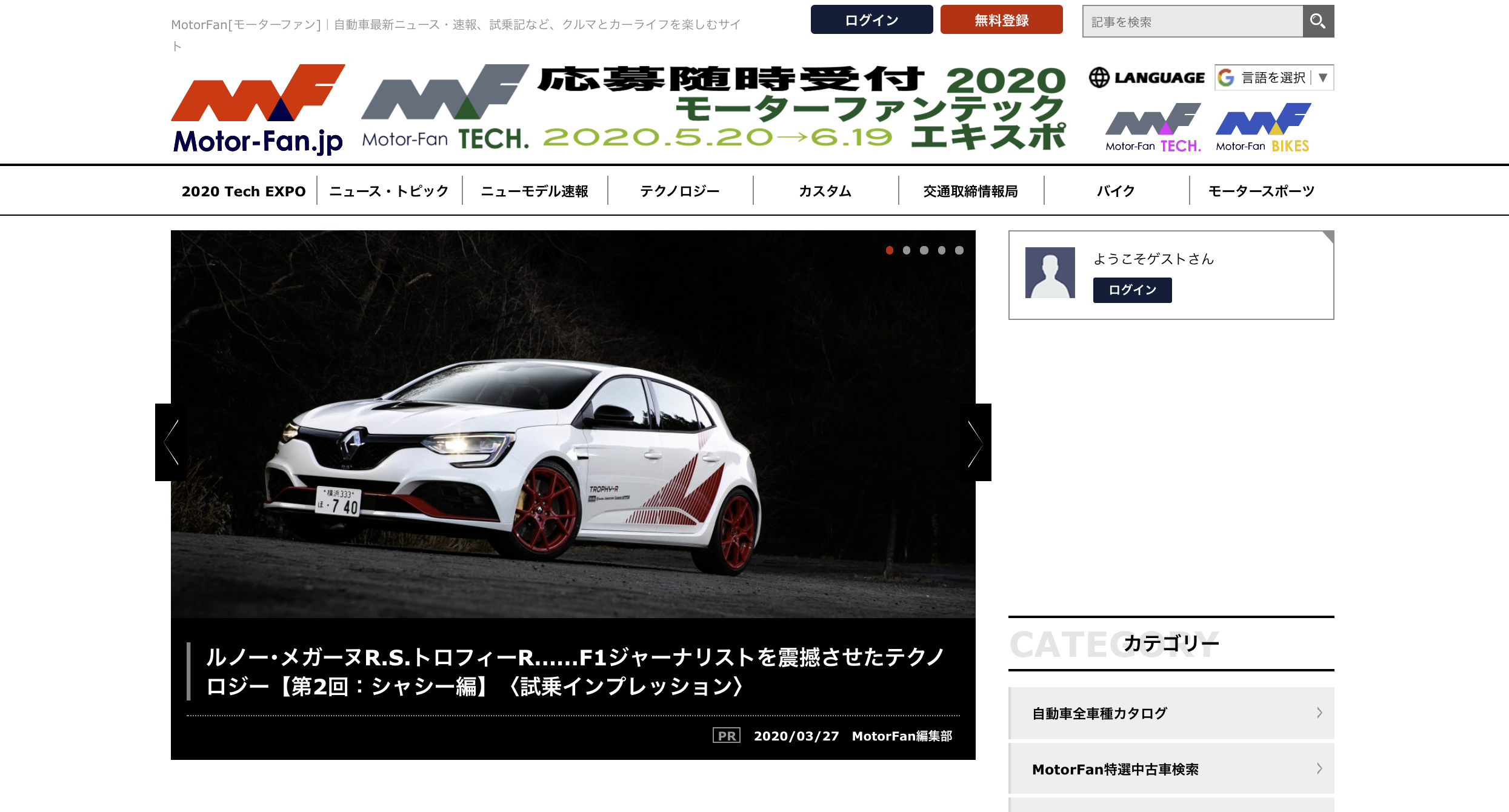Select the third carousel dot
Screen dimensions: 1509x812
pyautogui.click(x=924, y=250)
